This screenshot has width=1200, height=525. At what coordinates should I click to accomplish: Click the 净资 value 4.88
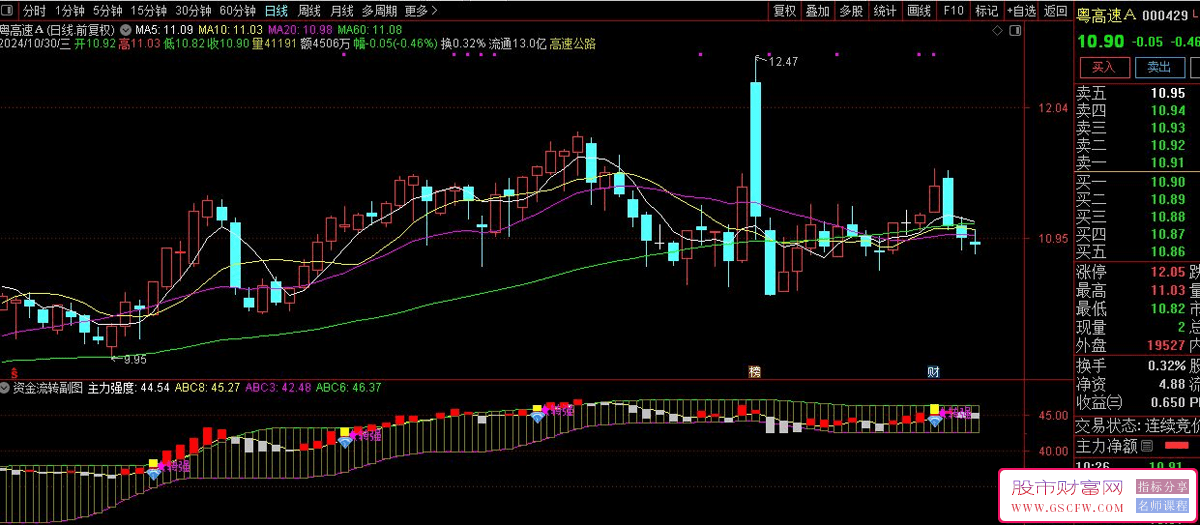(1171, 383)
